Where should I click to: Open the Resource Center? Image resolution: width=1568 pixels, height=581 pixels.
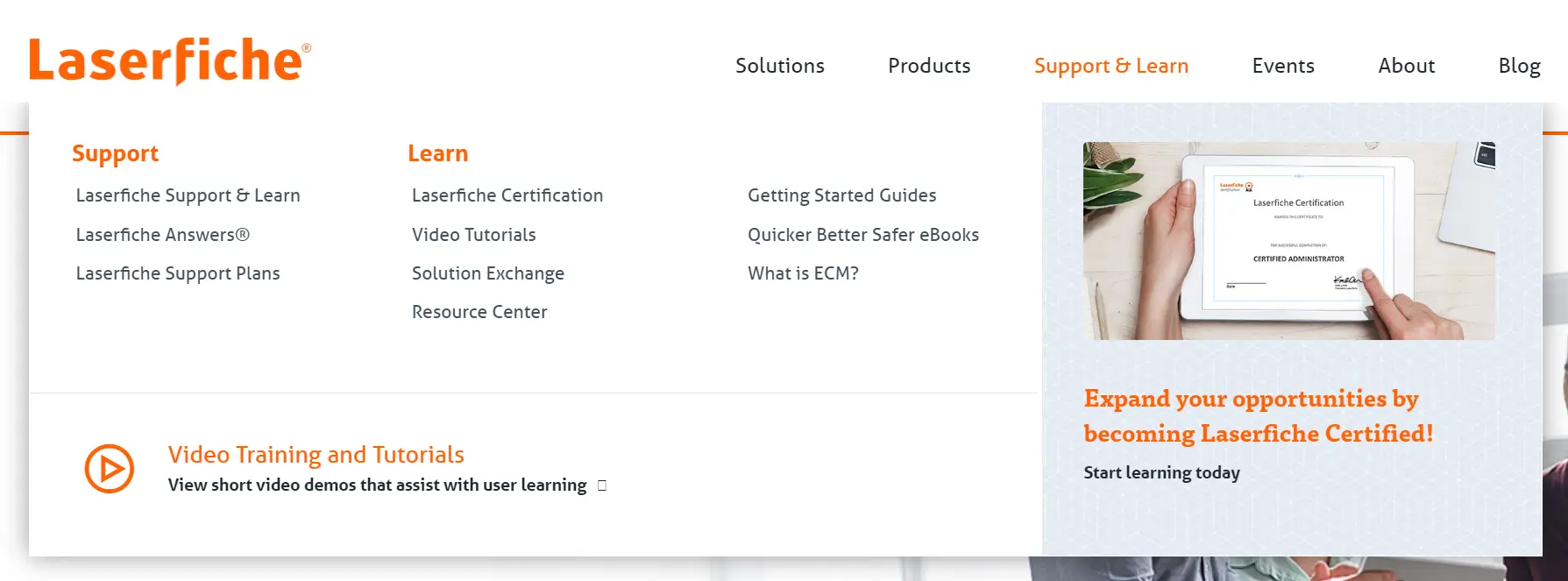pos(479,311)
